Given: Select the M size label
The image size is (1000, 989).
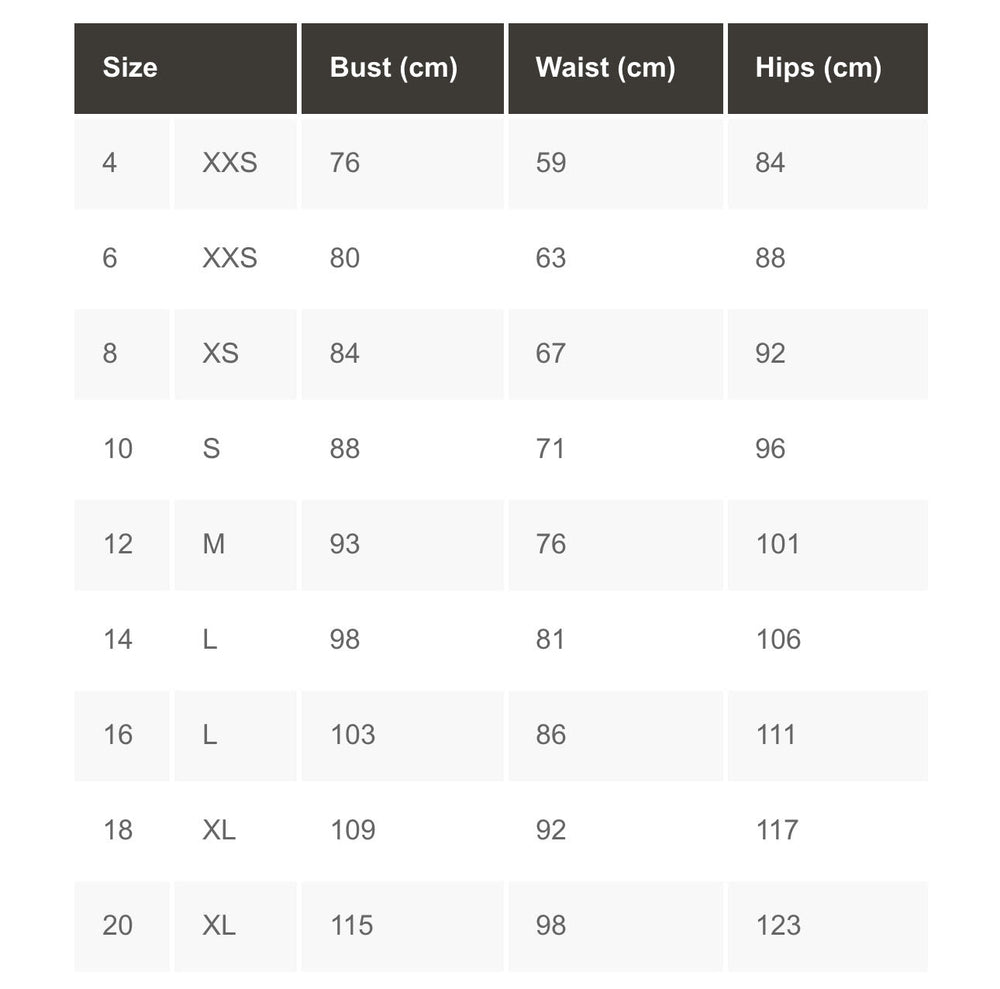Looking at the screenshot, I should point(214,544).
